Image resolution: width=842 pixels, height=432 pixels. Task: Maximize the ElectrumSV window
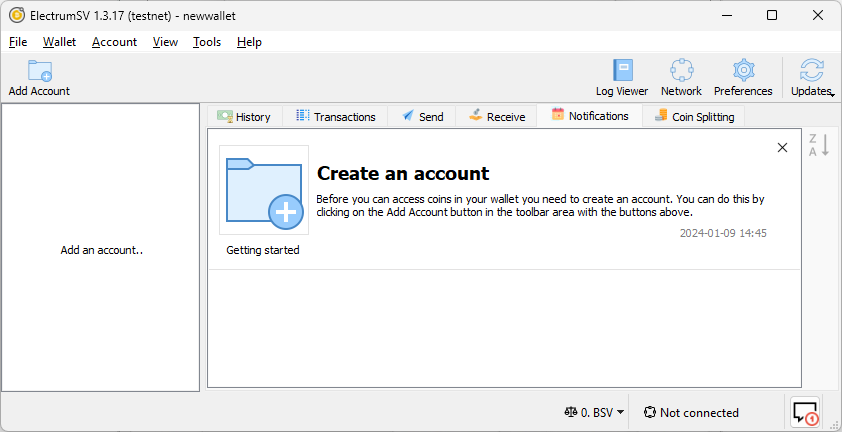(x=772, y=16)
